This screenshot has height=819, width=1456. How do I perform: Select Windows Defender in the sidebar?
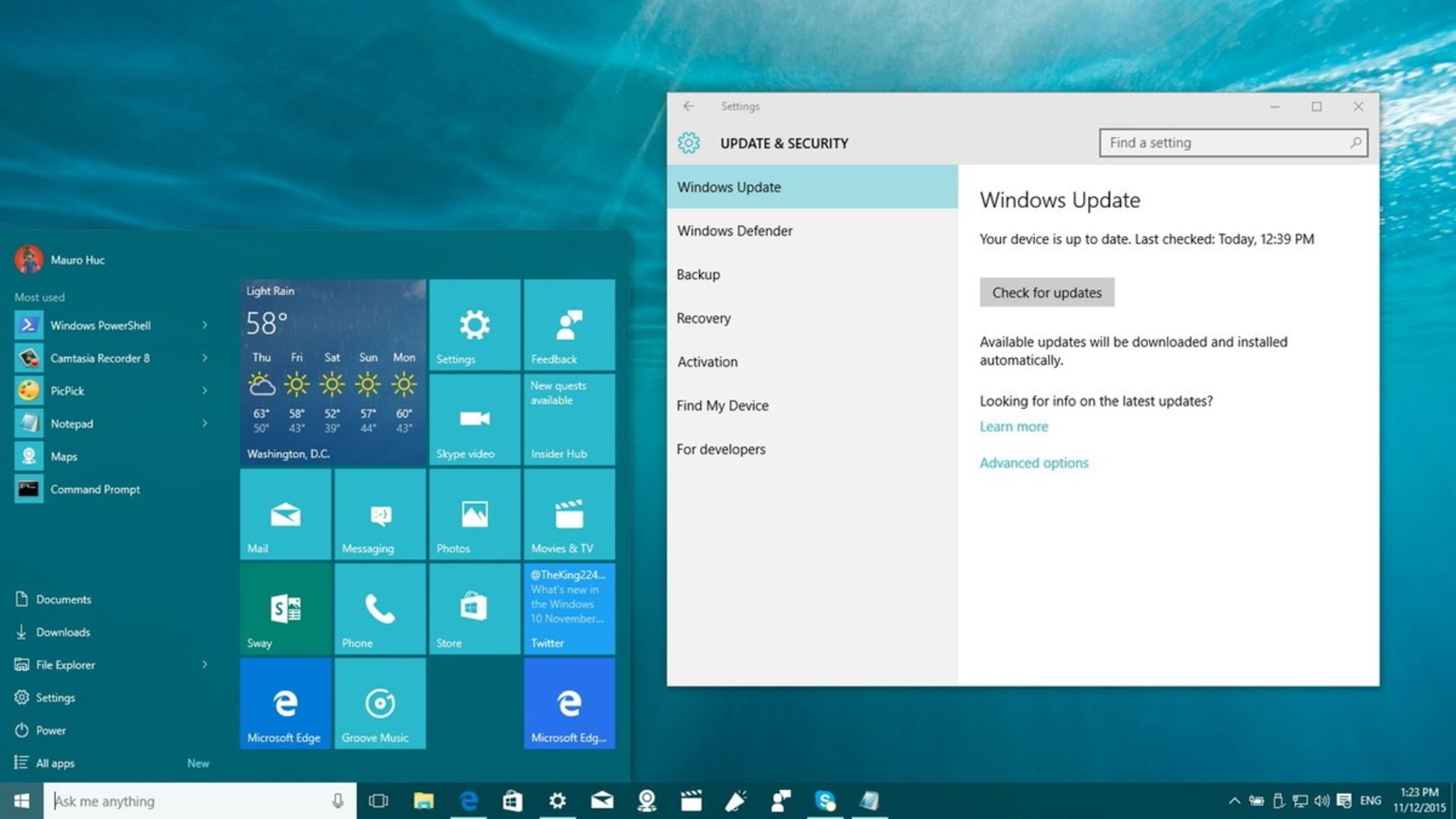tap(812, 231)
